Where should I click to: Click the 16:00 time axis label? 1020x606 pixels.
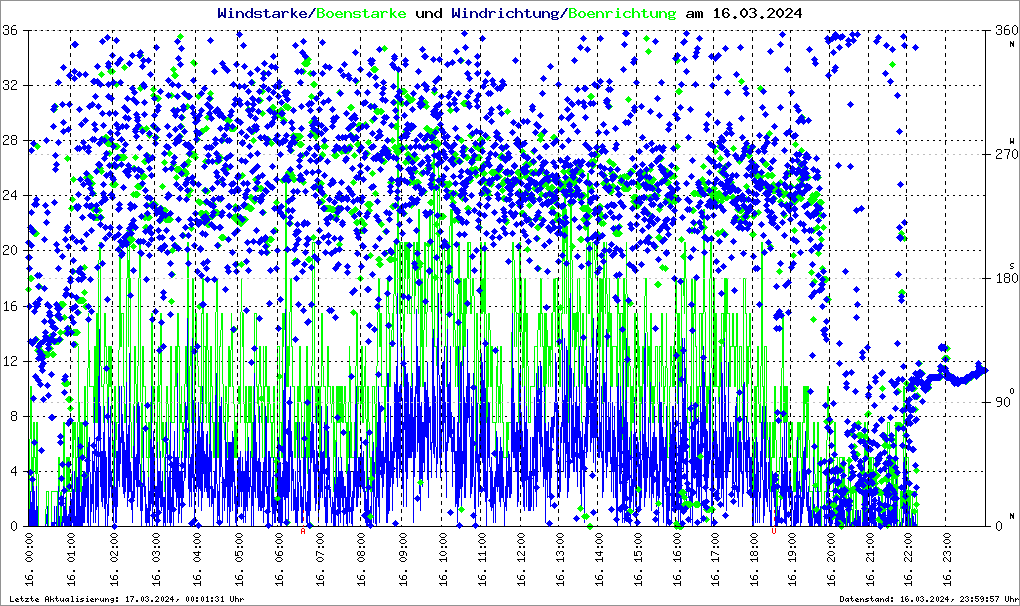[677, 559]
